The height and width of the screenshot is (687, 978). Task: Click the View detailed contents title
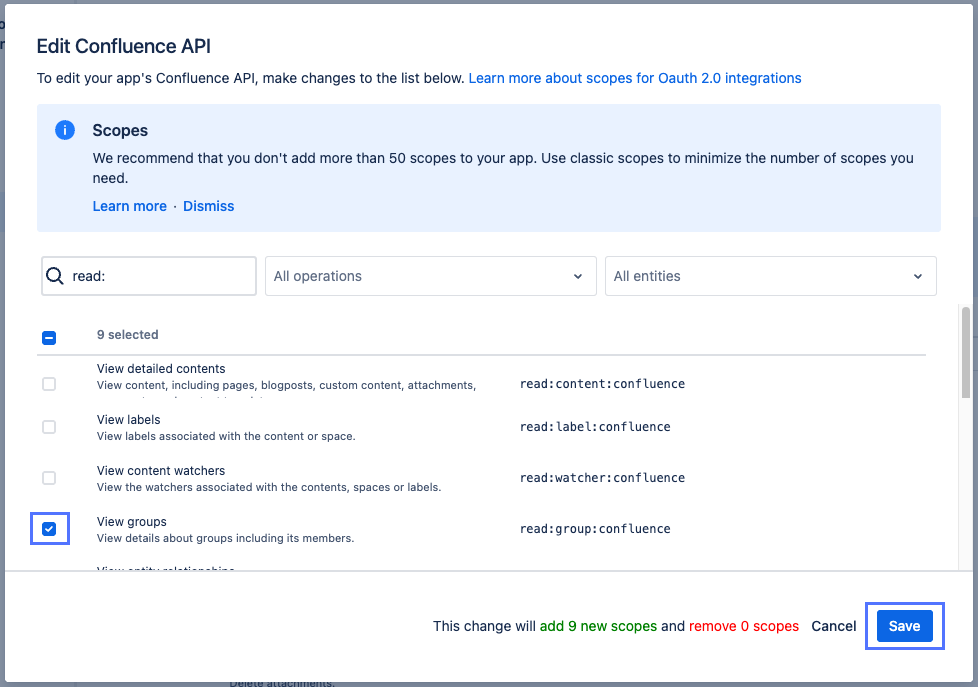(x=161, y=369)
